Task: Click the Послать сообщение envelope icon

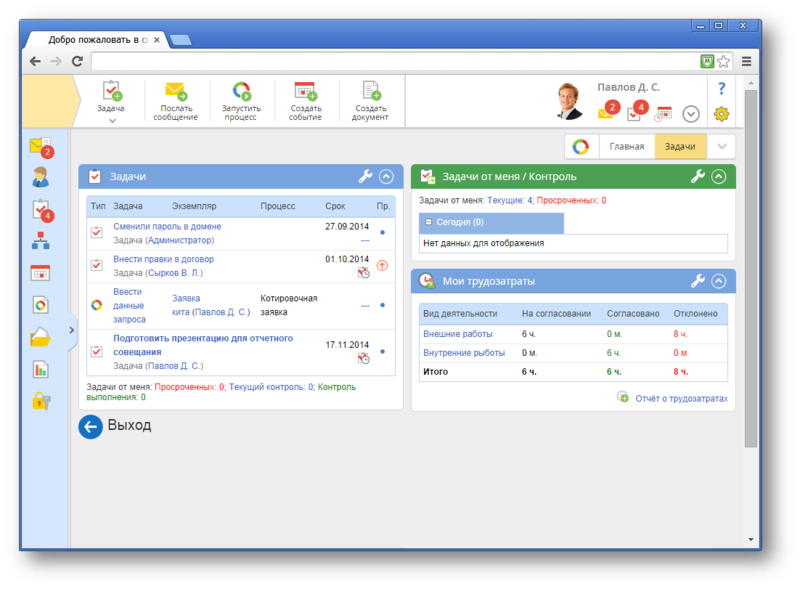Action: (175, 92)
